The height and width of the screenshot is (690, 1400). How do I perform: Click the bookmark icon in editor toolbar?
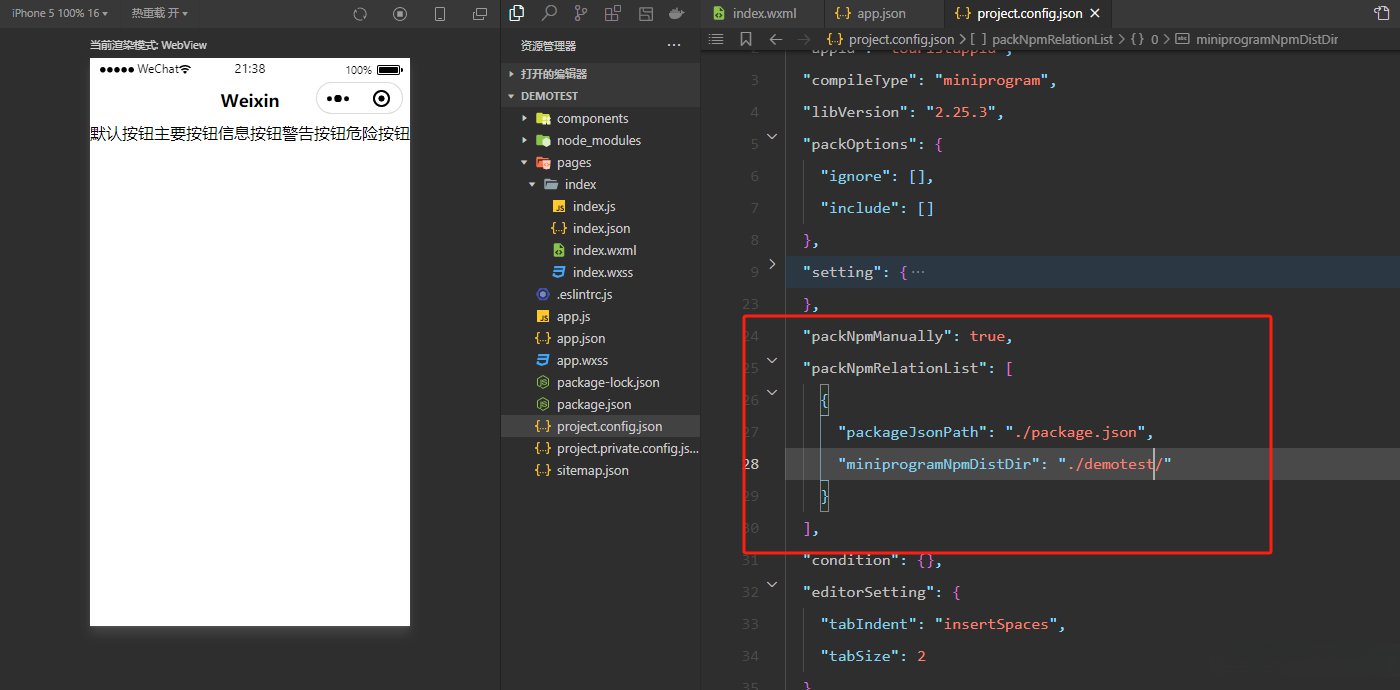pyautogui.click(x=745, y=39)
